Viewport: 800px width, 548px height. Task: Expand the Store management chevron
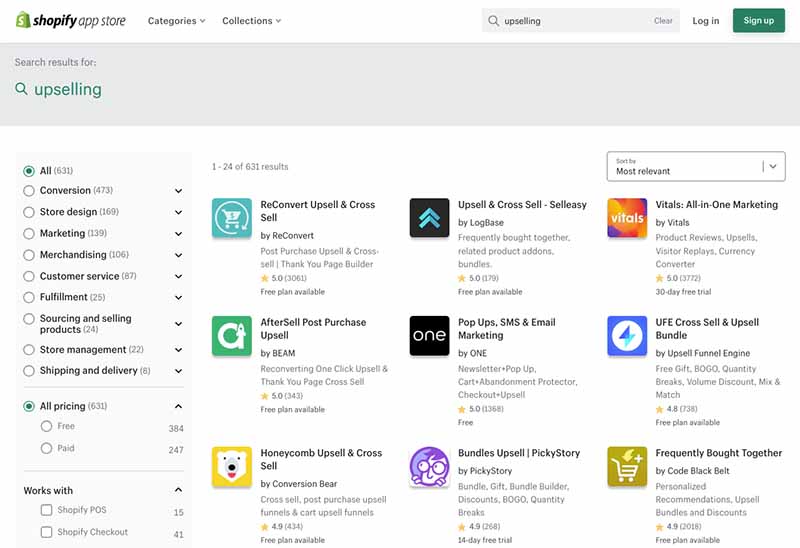pos(179,350)
